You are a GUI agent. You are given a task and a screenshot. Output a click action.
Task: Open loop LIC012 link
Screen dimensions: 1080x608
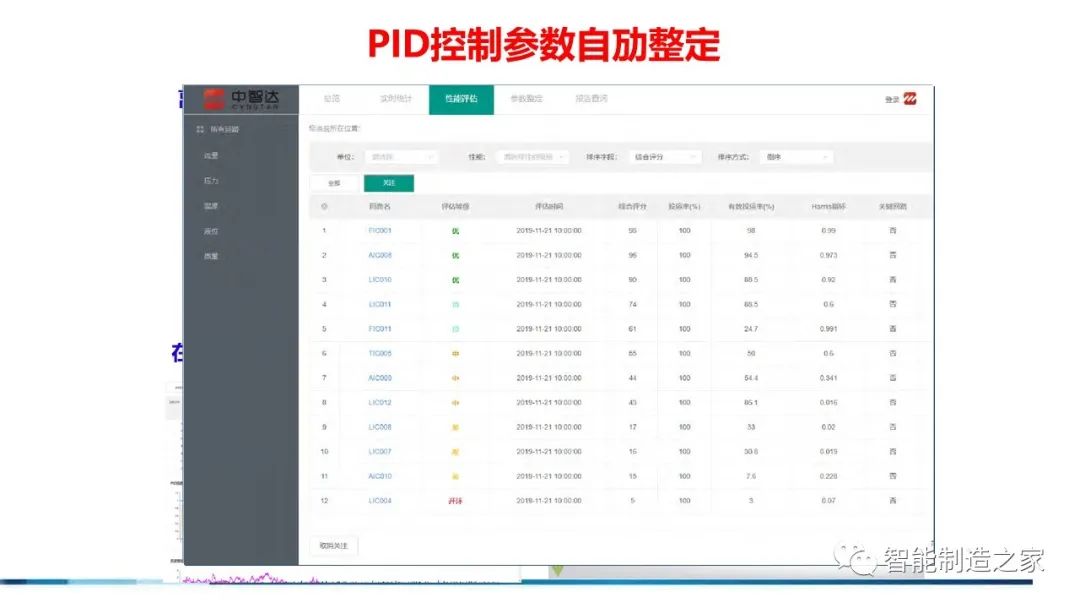click(x=380, y=403)
